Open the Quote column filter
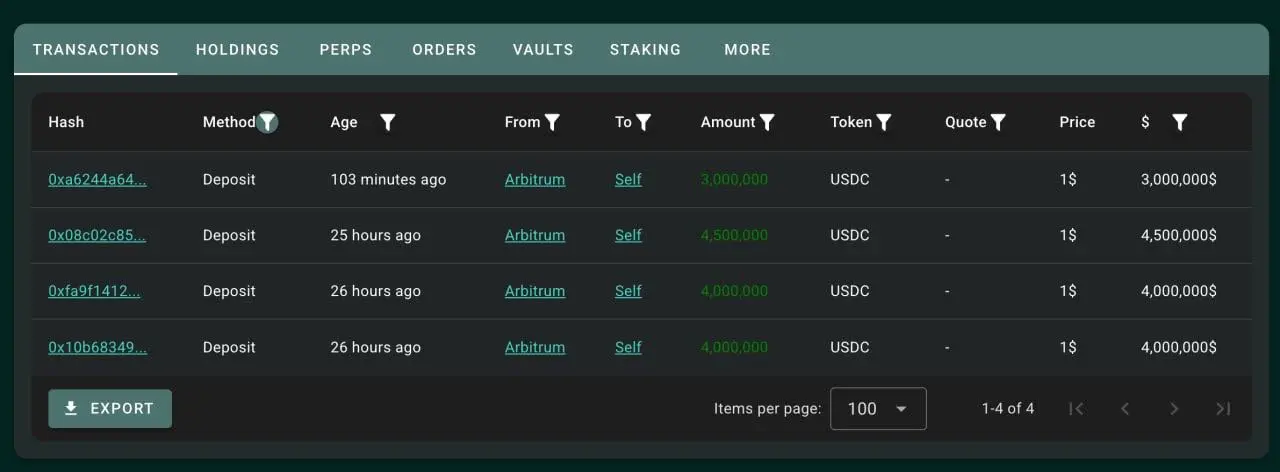This screenshot has height=472, width=1280. click(x=998, y=122)
